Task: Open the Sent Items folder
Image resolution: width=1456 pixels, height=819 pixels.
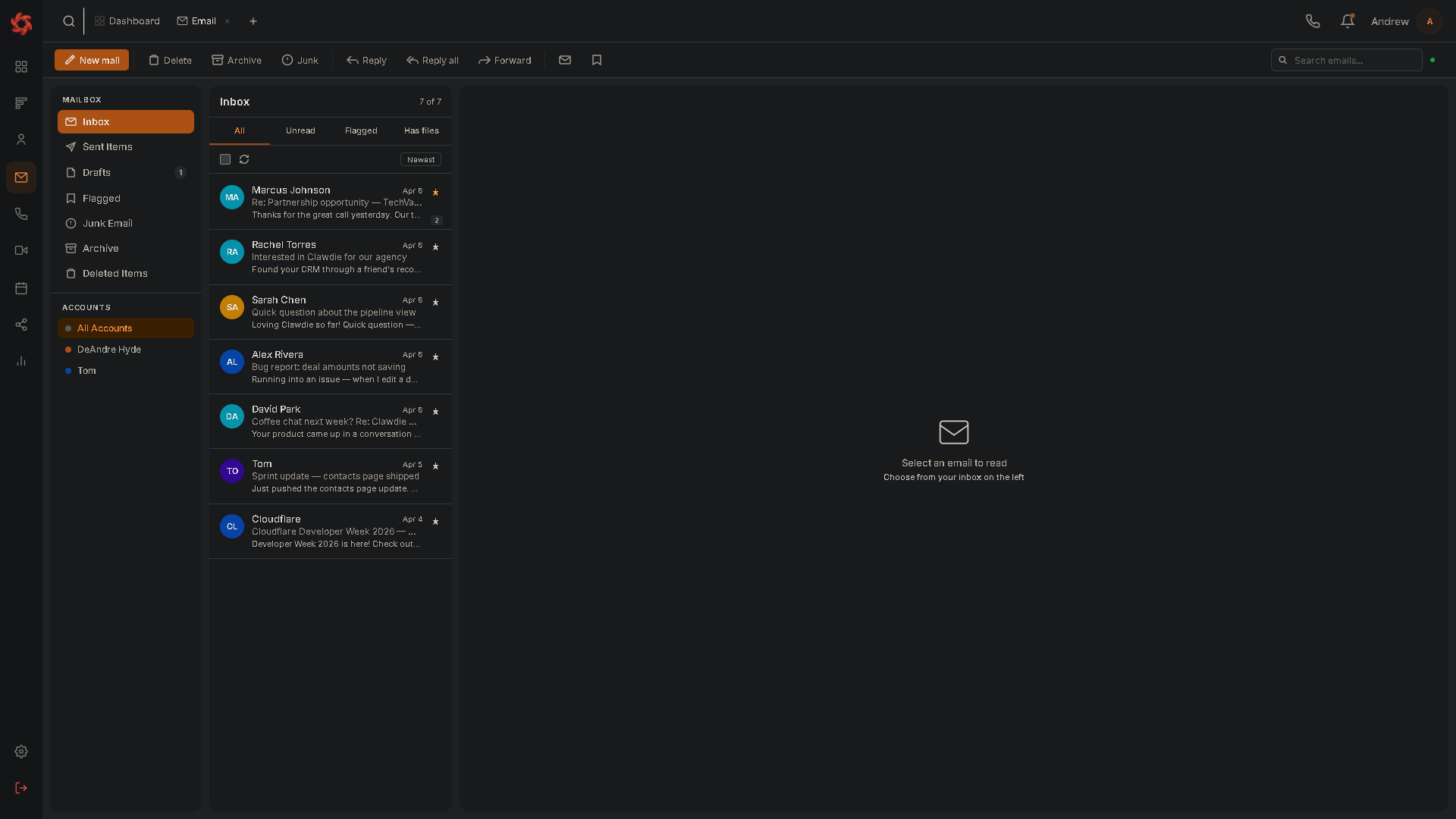Action: point(126,147)
